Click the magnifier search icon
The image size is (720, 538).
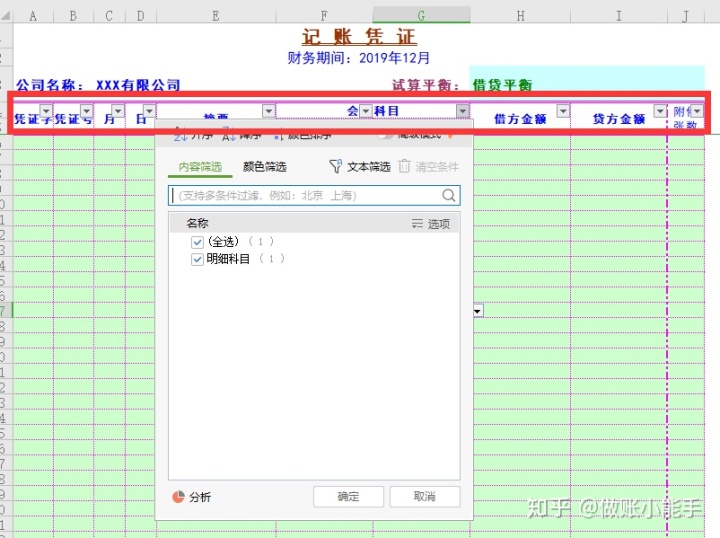coord(449,196)
